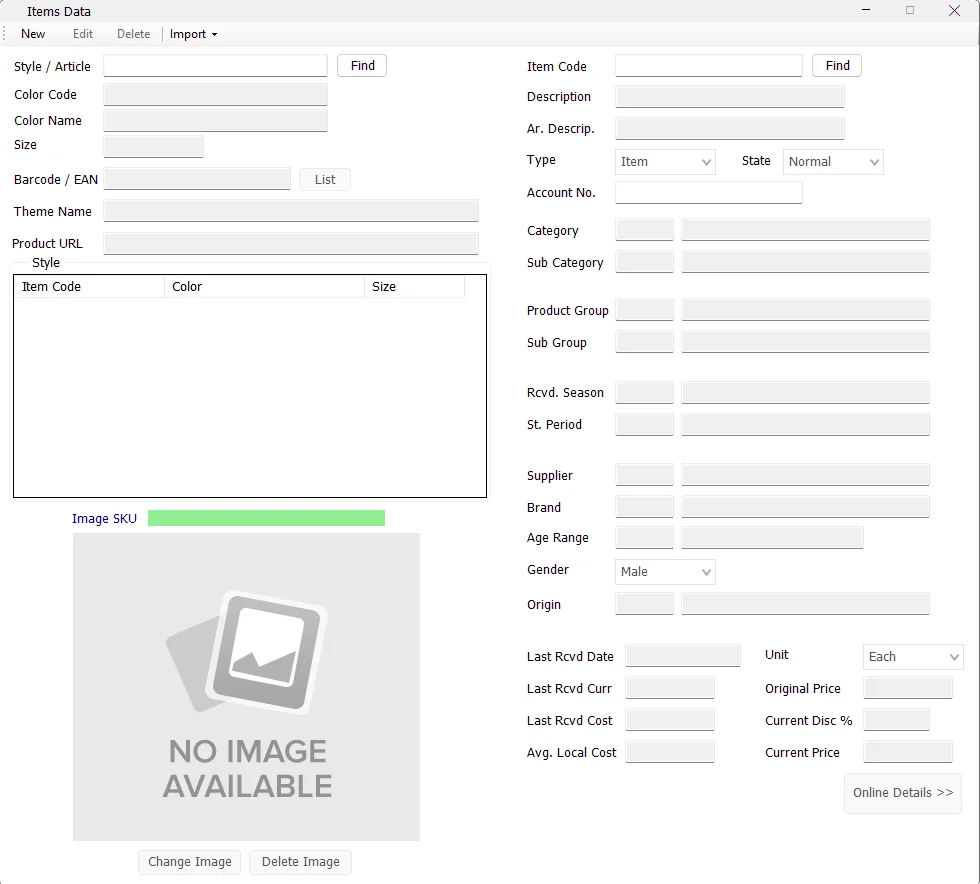
Task: Click the Category code box
Action: coord(644,230)
